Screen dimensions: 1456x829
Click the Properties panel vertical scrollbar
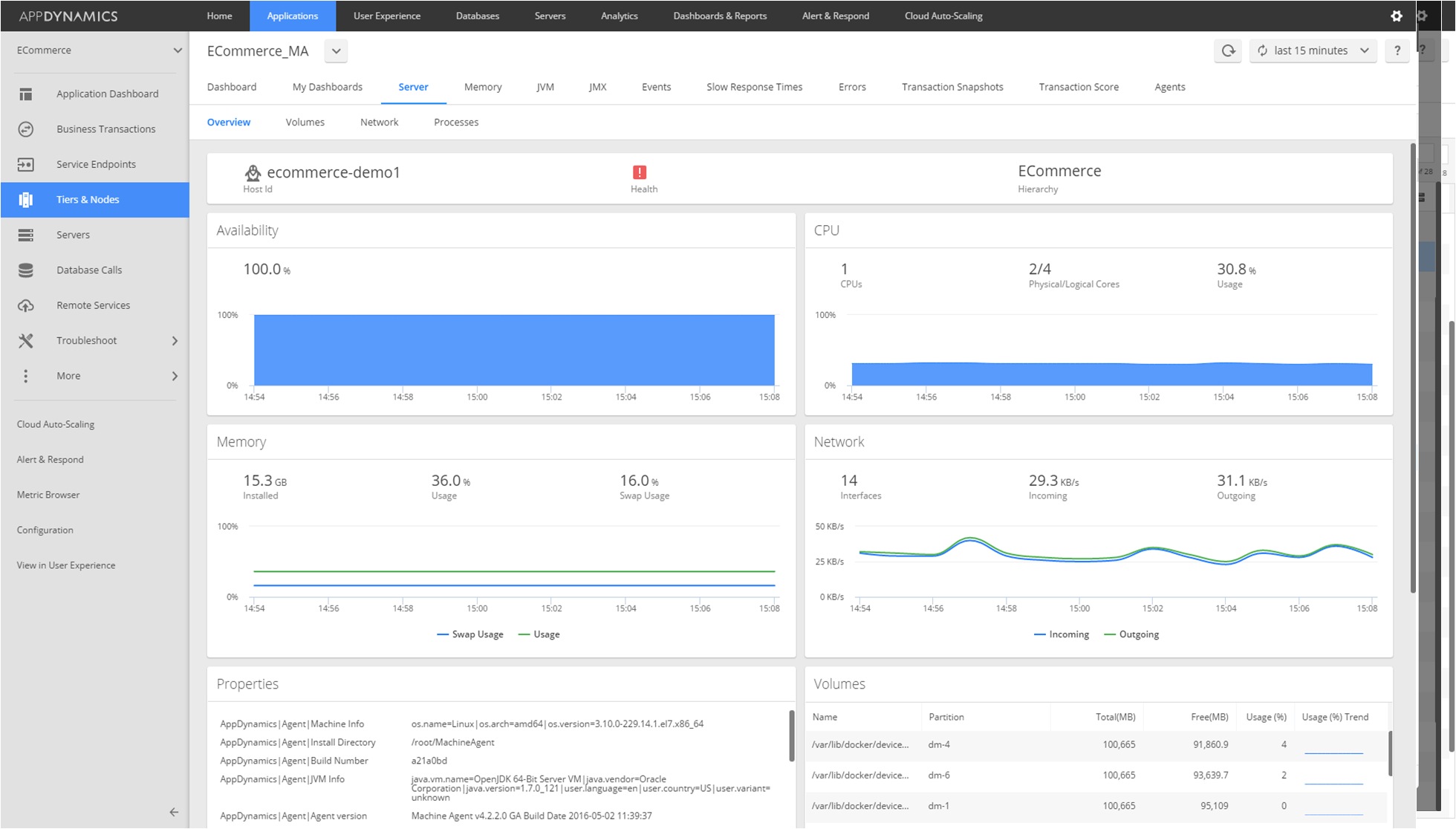point(791,735)
